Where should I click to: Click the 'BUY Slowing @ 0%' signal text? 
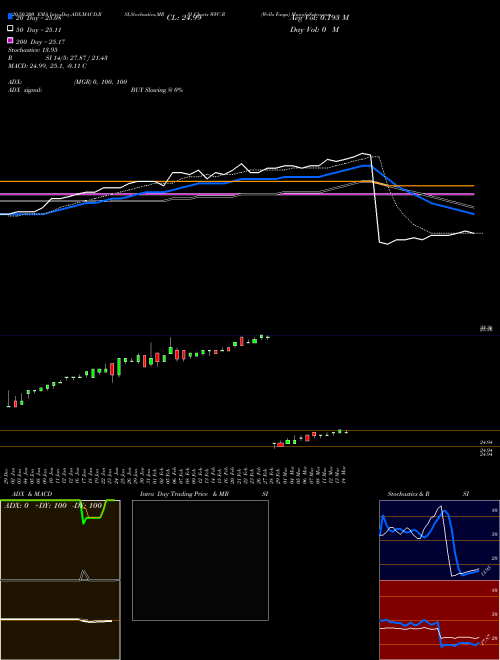coord(157,90)
